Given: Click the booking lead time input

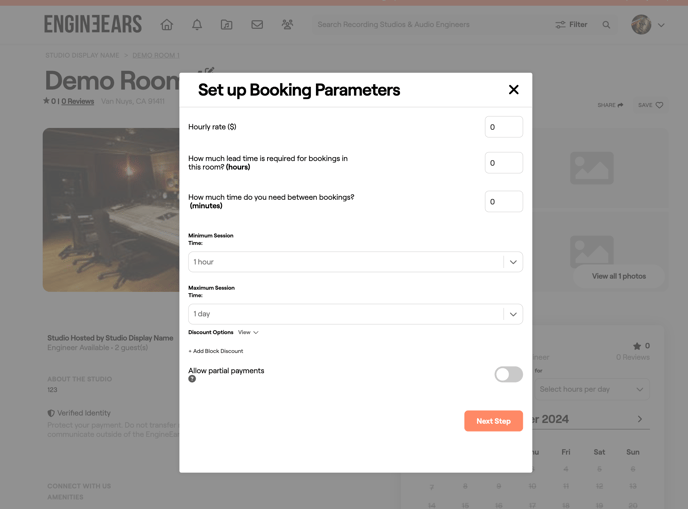Looking at the screenshot, I should [x=503, y=163].
